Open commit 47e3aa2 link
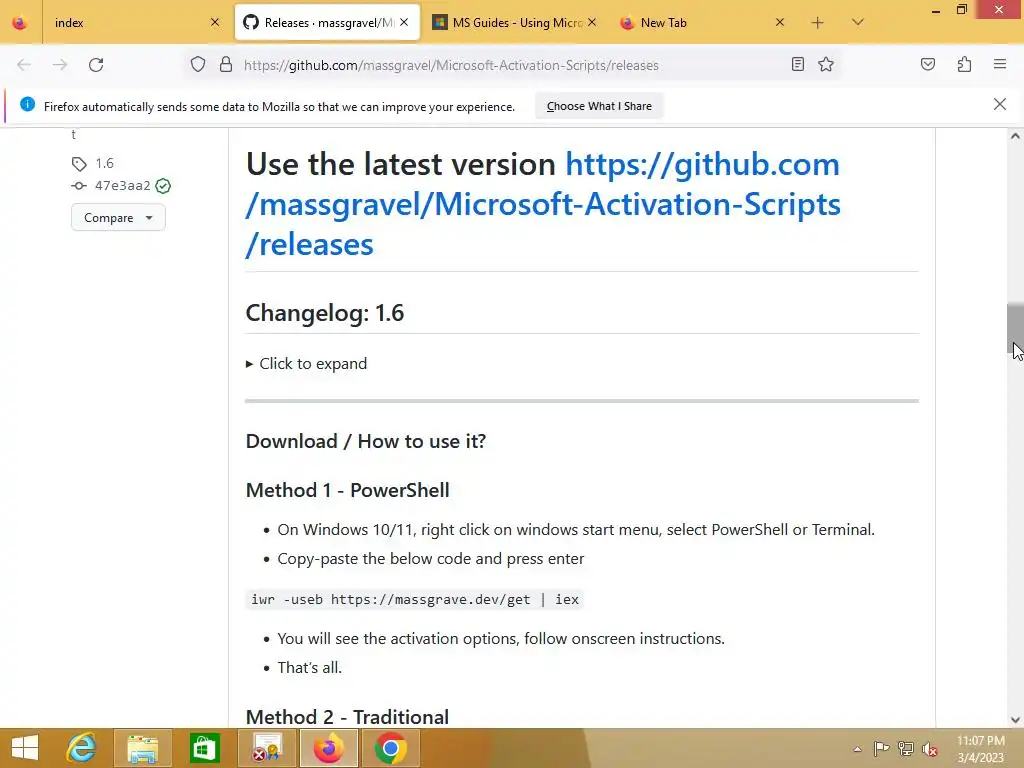Viewport: 1024px width, 768px height. pos(123,185)
